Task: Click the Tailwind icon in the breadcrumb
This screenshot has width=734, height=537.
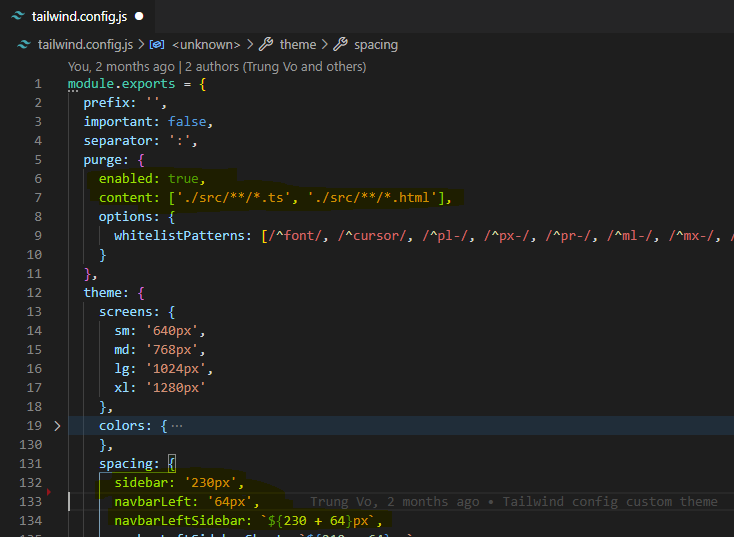Action: [24, 44]
